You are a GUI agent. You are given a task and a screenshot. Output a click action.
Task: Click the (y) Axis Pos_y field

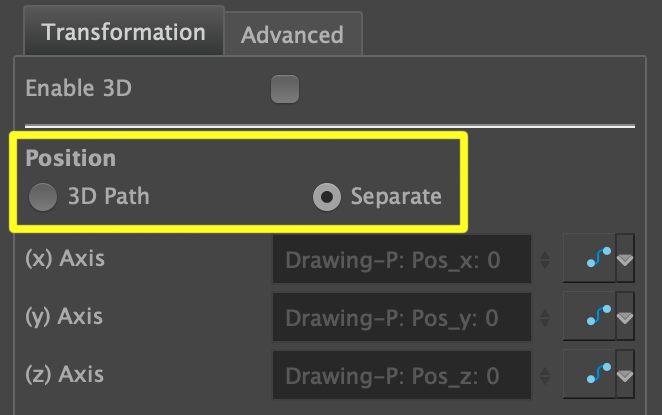400,319
